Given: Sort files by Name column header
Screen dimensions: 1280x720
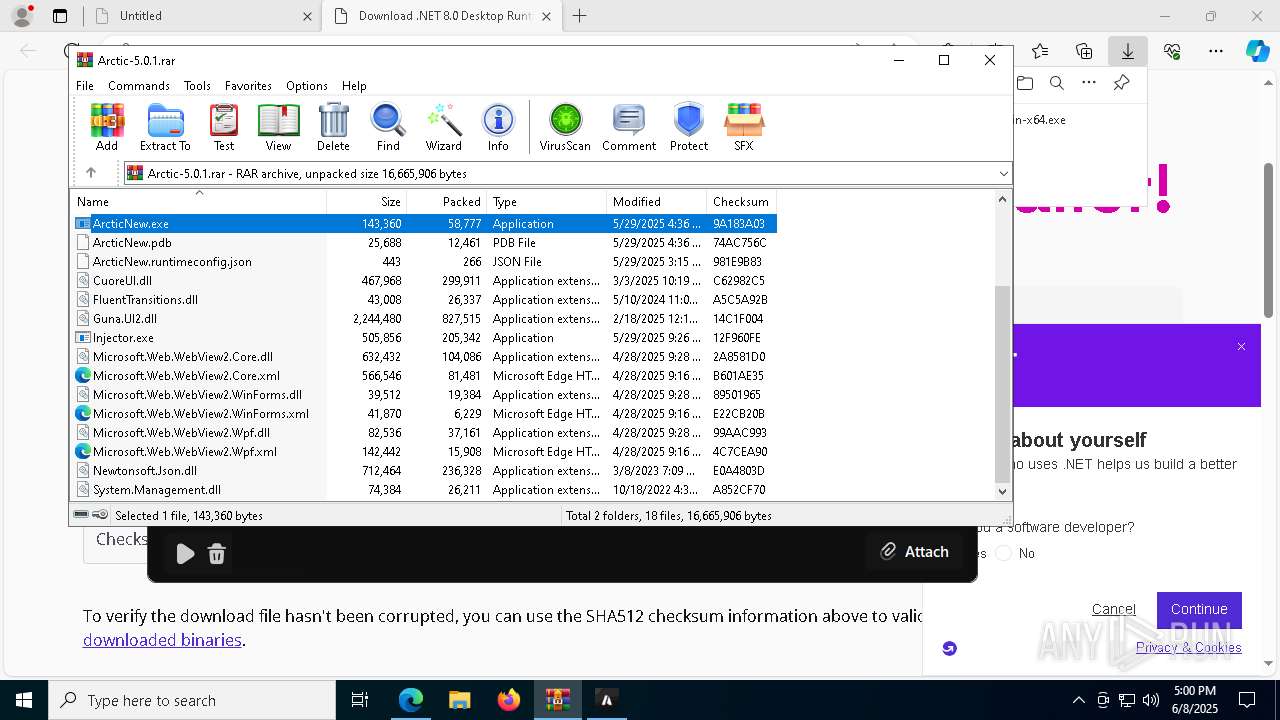Looking at the screenshot, I should tap(200, 201).
